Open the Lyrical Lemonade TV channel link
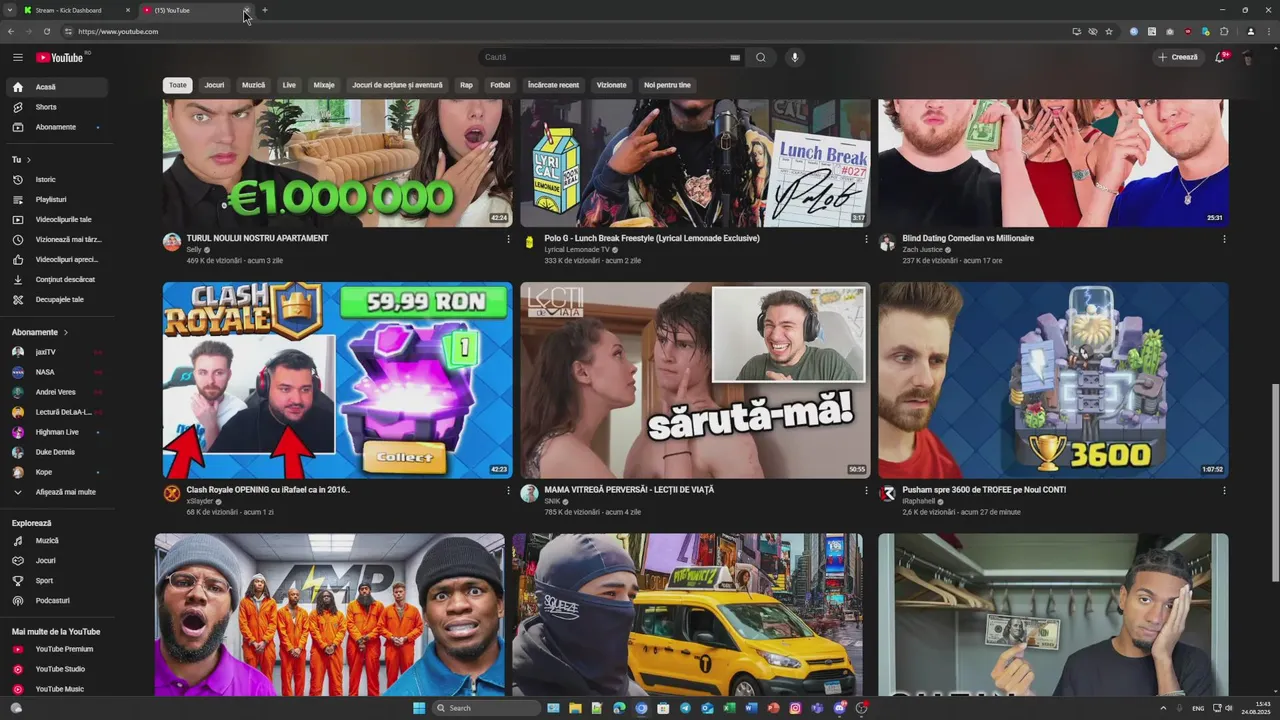1280x720 pixels. point(576,250)
